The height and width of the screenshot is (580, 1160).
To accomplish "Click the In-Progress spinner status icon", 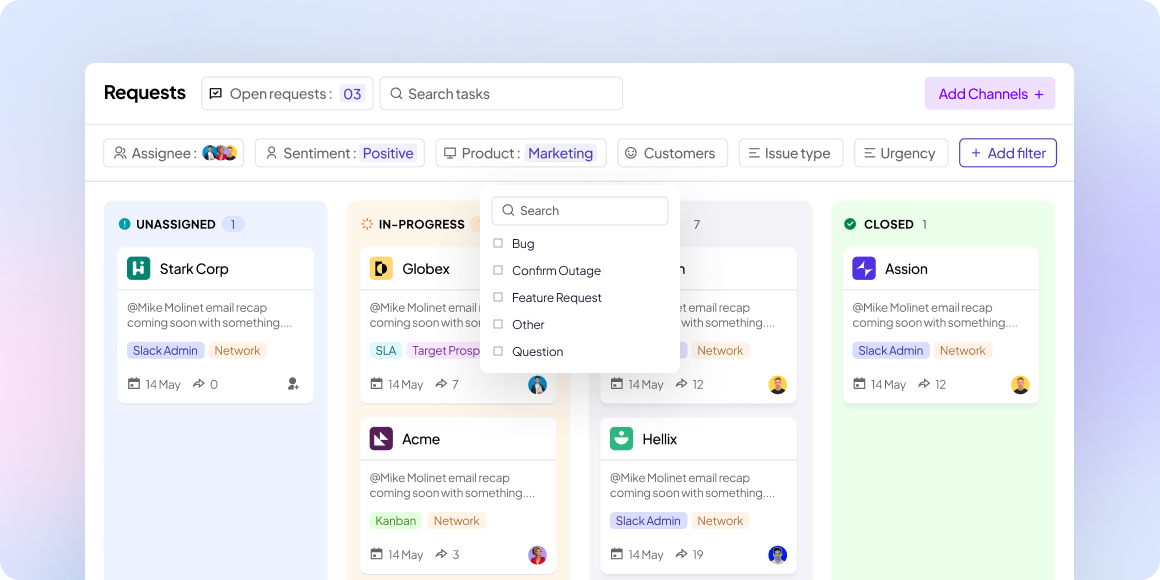I will tap(367, 224).
